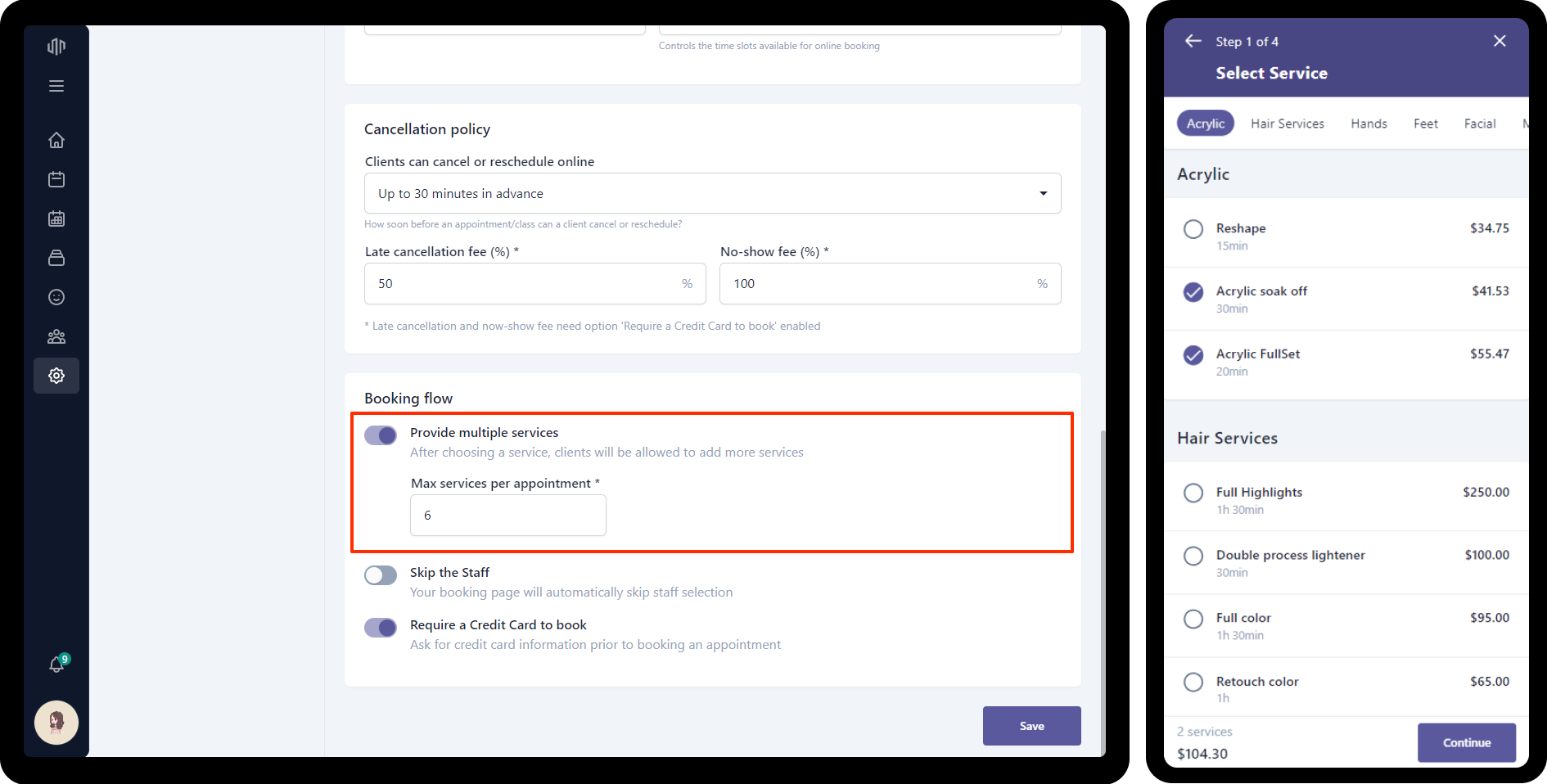1547x784 pixels.
Task: Open the hamburger menu in sidebar
Action: [56, 86]
